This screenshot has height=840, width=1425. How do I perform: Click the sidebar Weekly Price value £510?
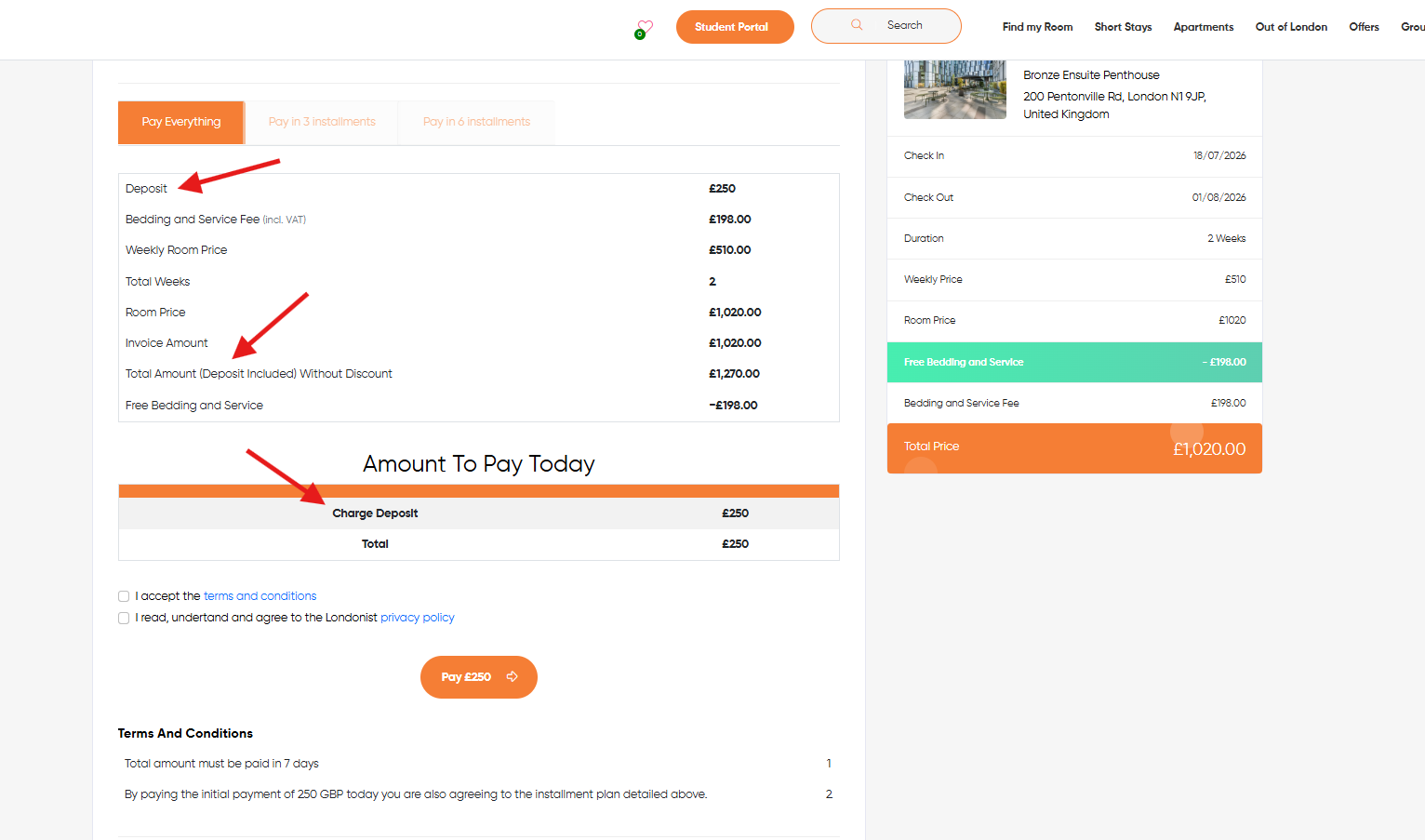click(1235, 280)
